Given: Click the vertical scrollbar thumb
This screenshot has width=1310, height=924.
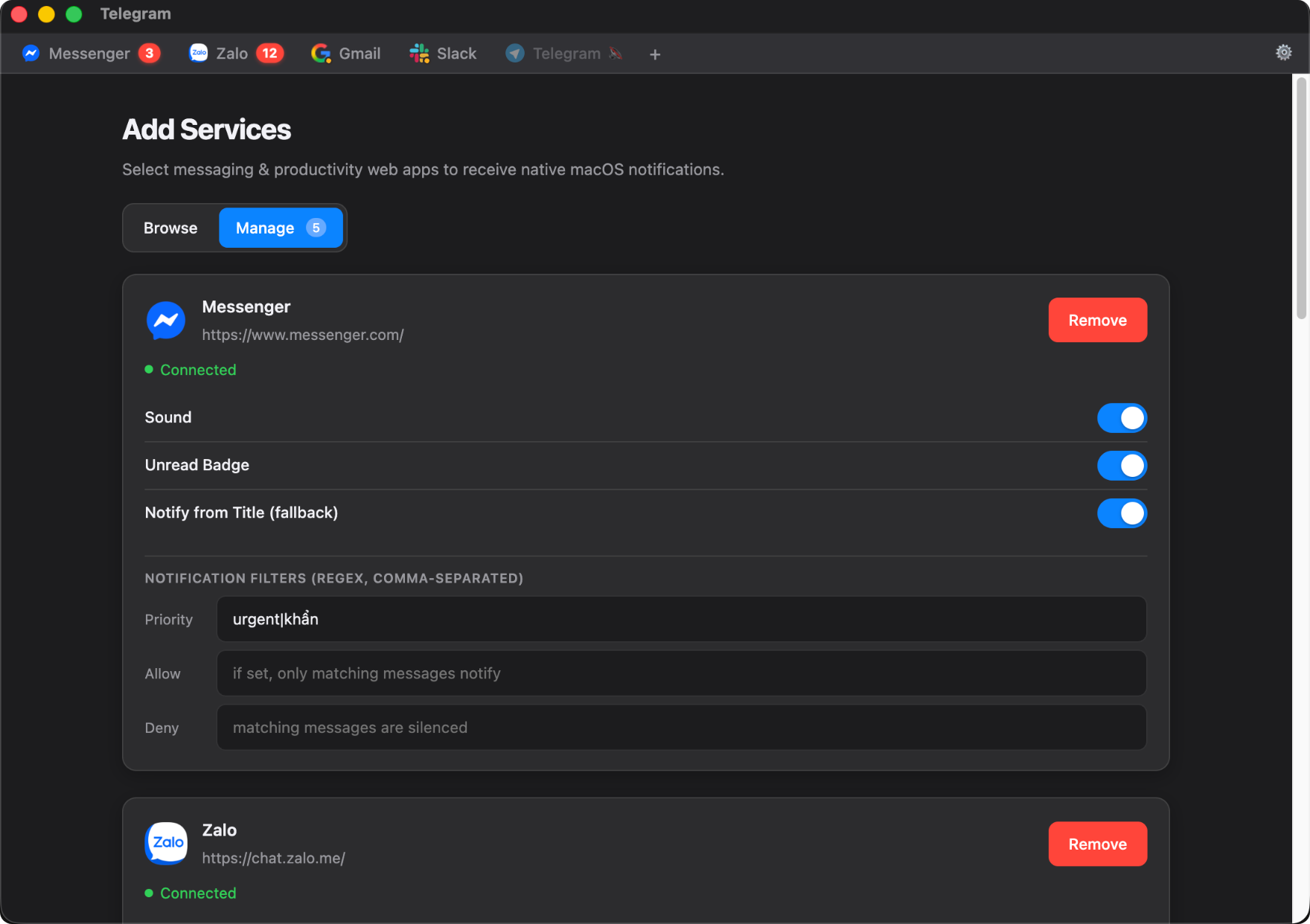Looking at the screenshot, I should [1301, 198].
